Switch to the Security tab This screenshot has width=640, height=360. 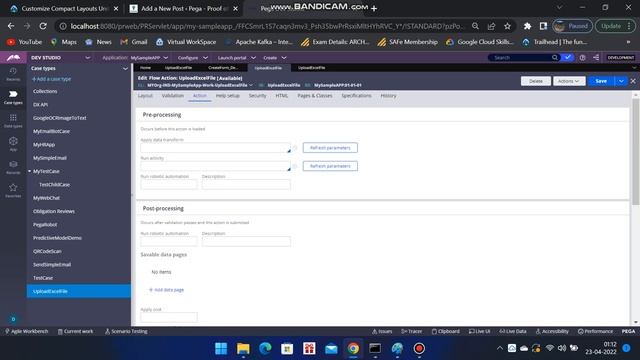[x=257, y=96]
